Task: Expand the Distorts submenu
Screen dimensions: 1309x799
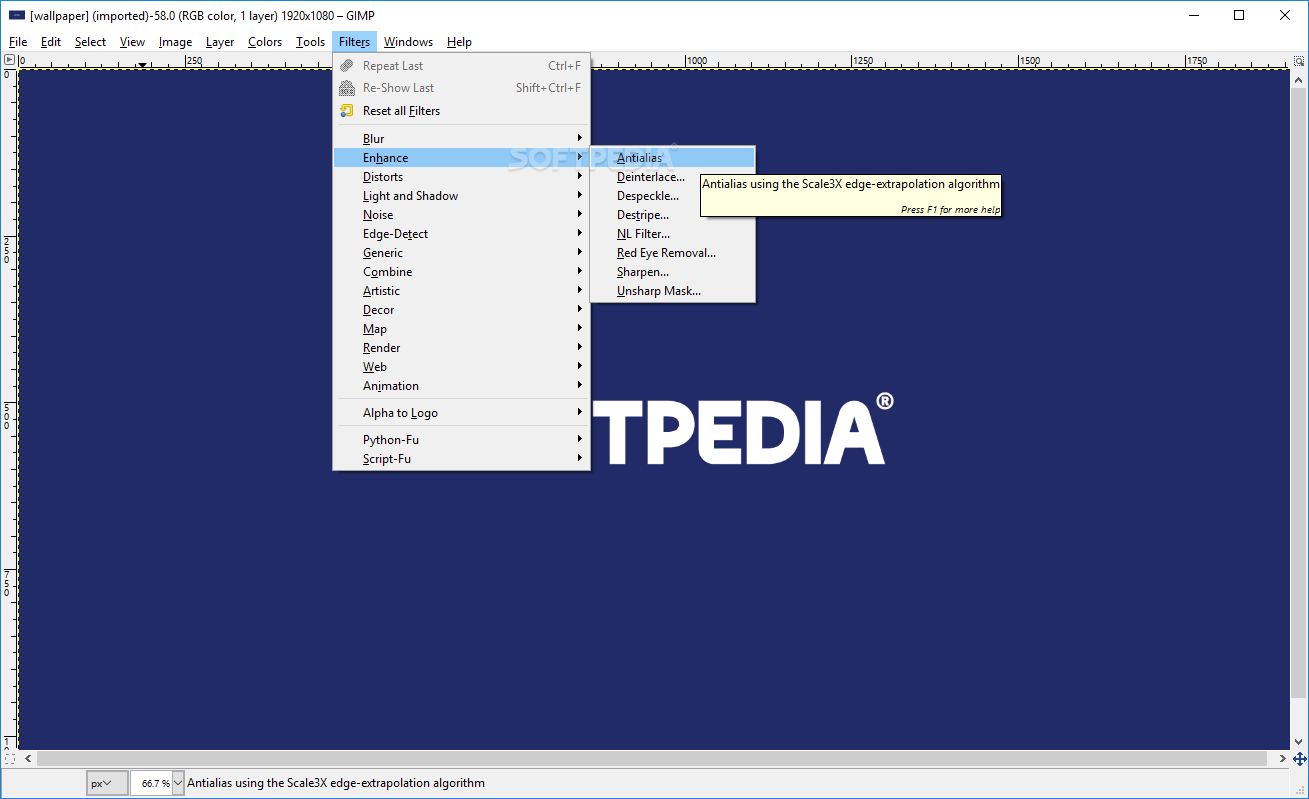Action: pos(461,177)
